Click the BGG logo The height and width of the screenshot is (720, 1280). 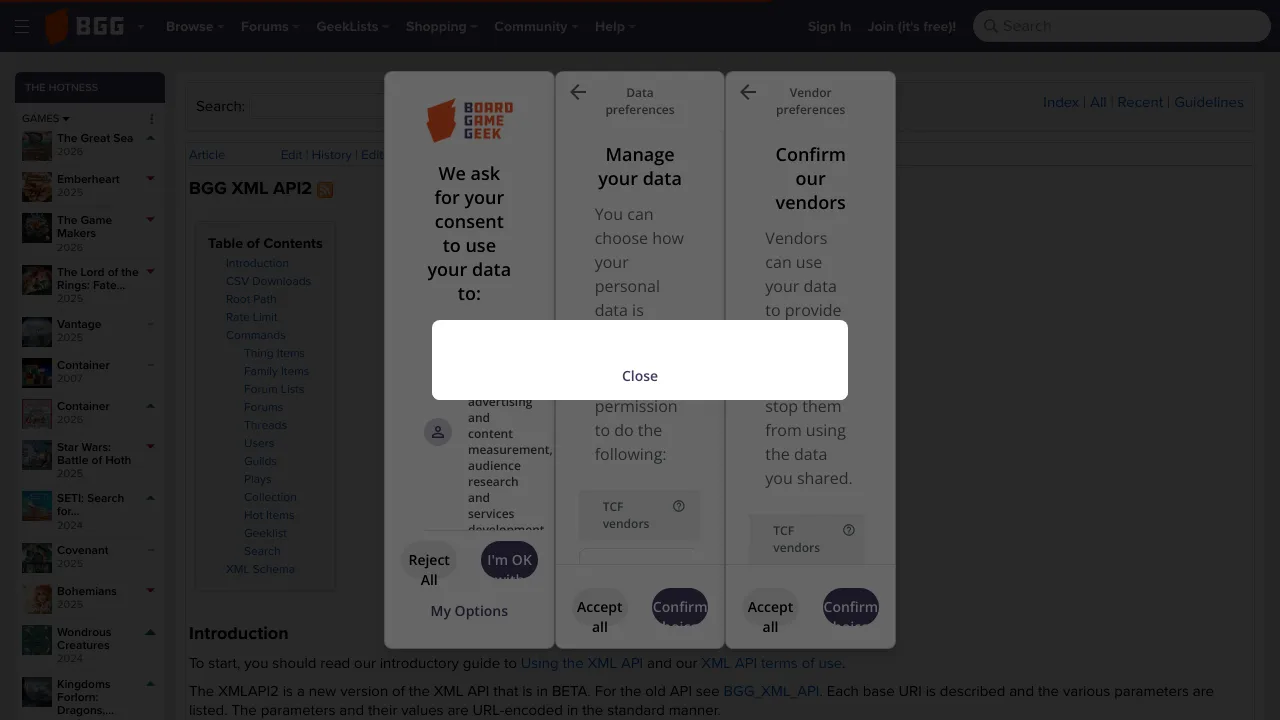coord(85,27)
